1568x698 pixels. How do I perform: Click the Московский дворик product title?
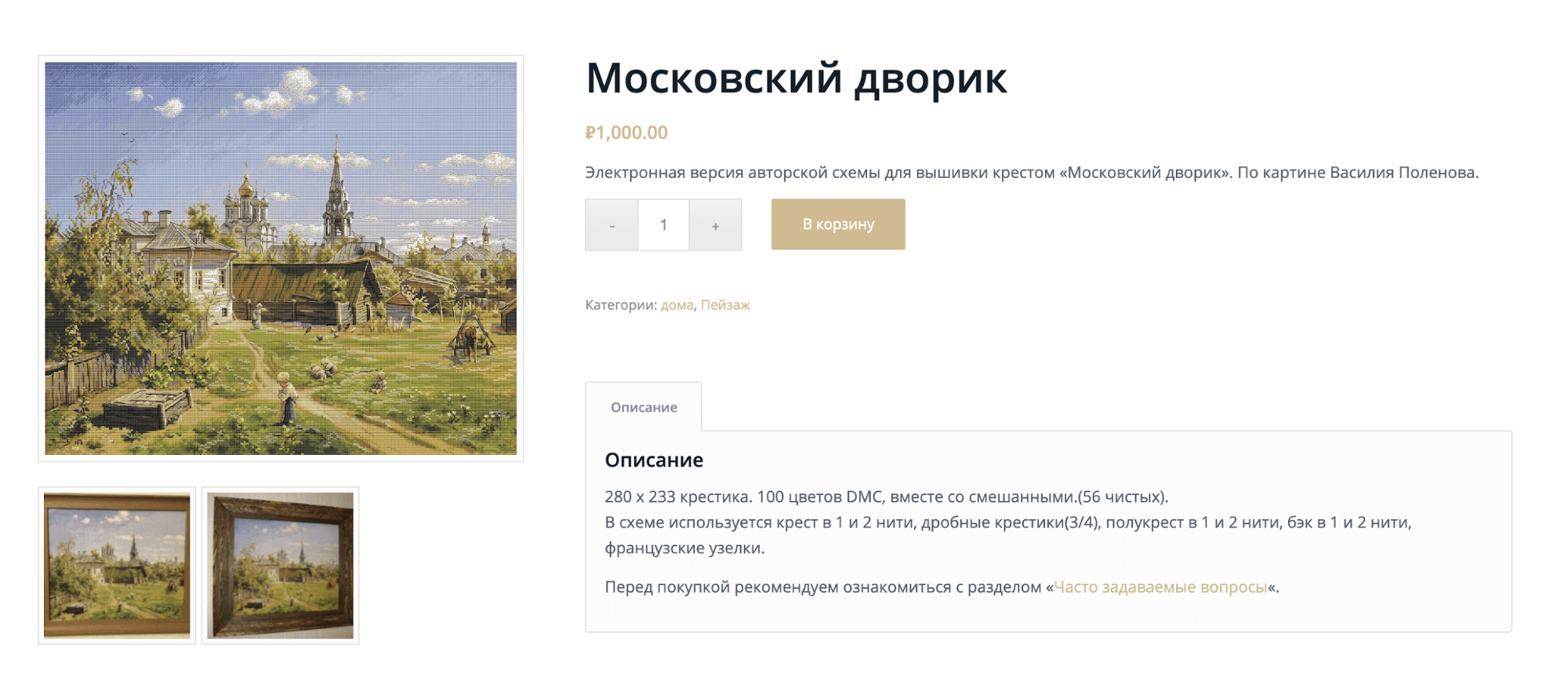[x=796, y=78]
